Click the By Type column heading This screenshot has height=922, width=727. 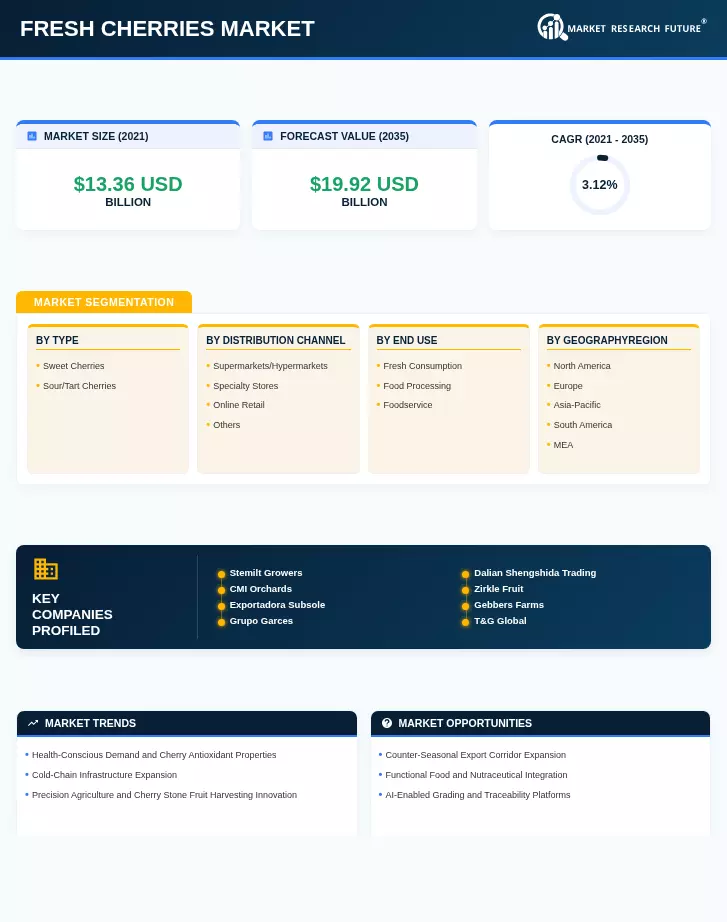(57, 340)
